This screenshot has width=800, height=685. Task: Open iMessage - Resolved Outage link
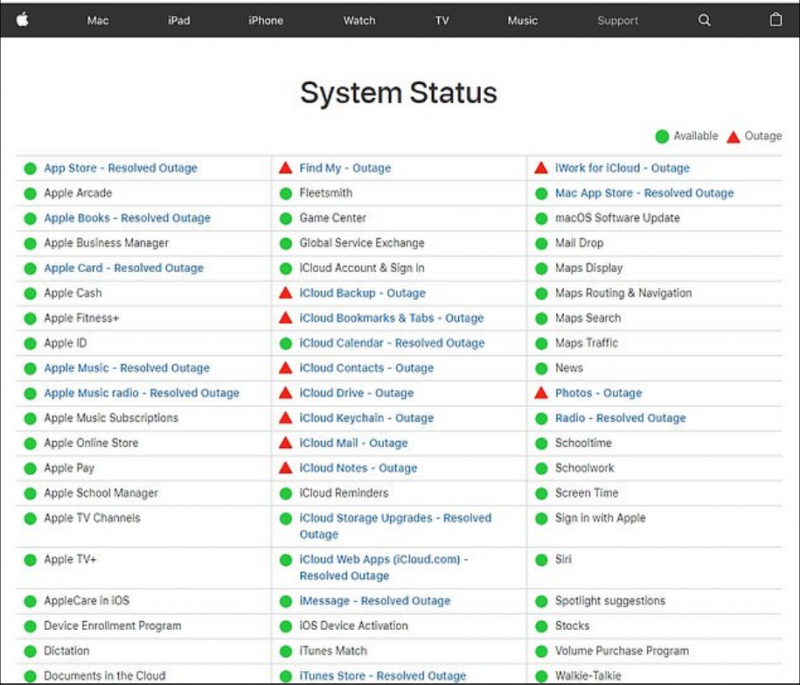point(375,601)
